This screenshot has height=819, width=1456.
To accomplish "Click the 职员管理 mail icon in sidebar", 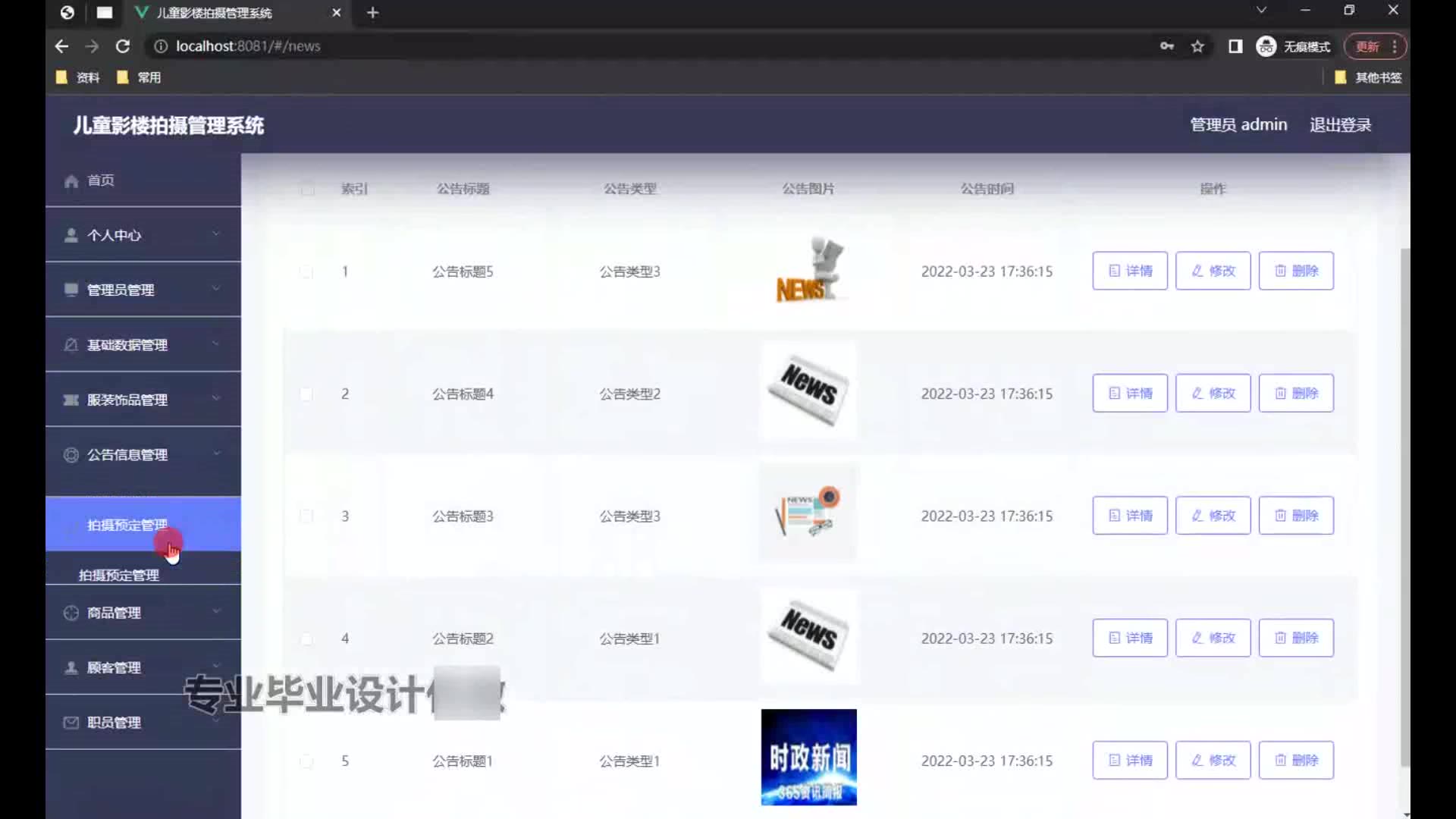I will click(71, 723).
